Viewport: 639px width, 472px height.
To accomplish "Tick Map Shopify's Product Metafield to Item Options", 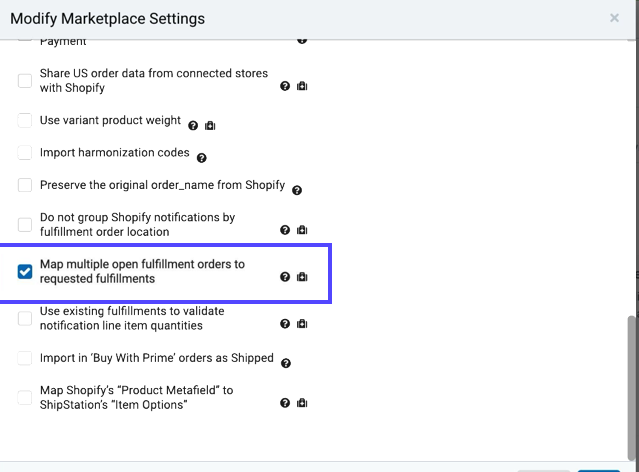I will tap(25, 397).
